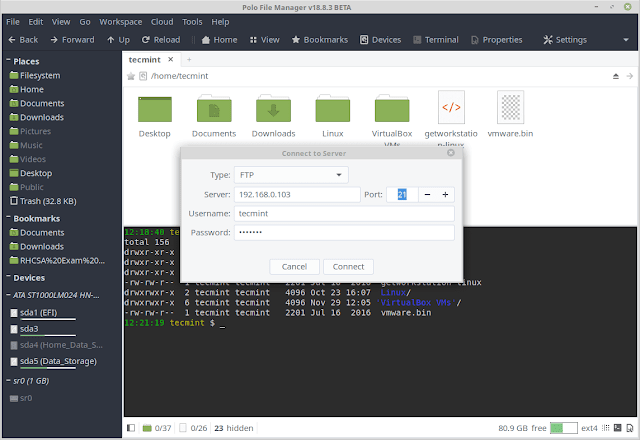
Task: Open the Go menu
Action: click(85, 22)
